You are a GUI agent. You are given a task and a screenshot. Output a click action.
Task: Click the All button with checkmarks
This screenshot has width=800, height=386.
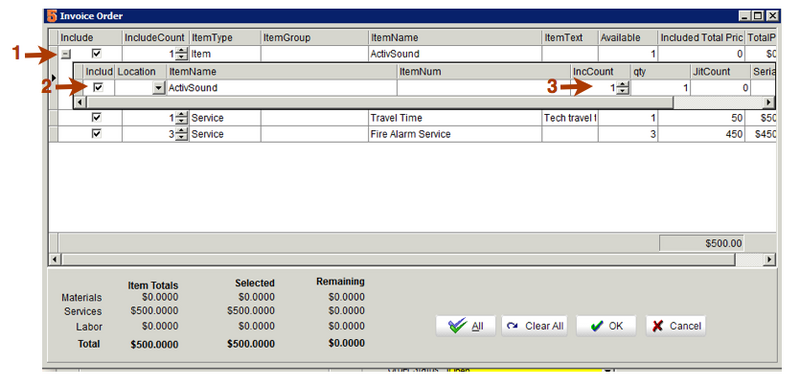tap(465, 326)
